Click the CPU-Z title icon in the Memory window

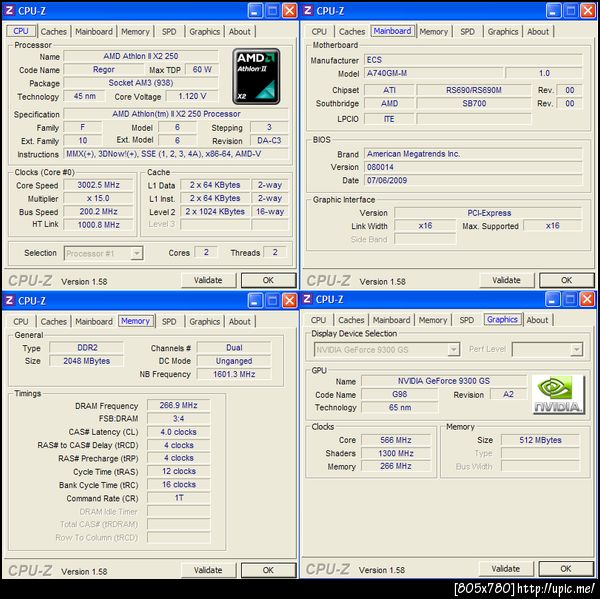coord(9,300)
